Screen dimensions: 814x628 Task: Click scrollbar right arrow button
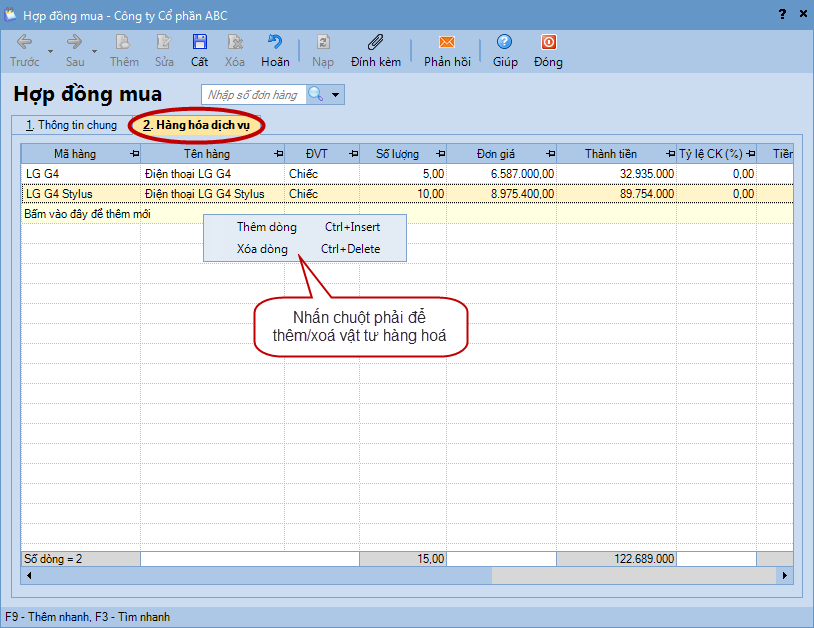(x=785, y=576)
